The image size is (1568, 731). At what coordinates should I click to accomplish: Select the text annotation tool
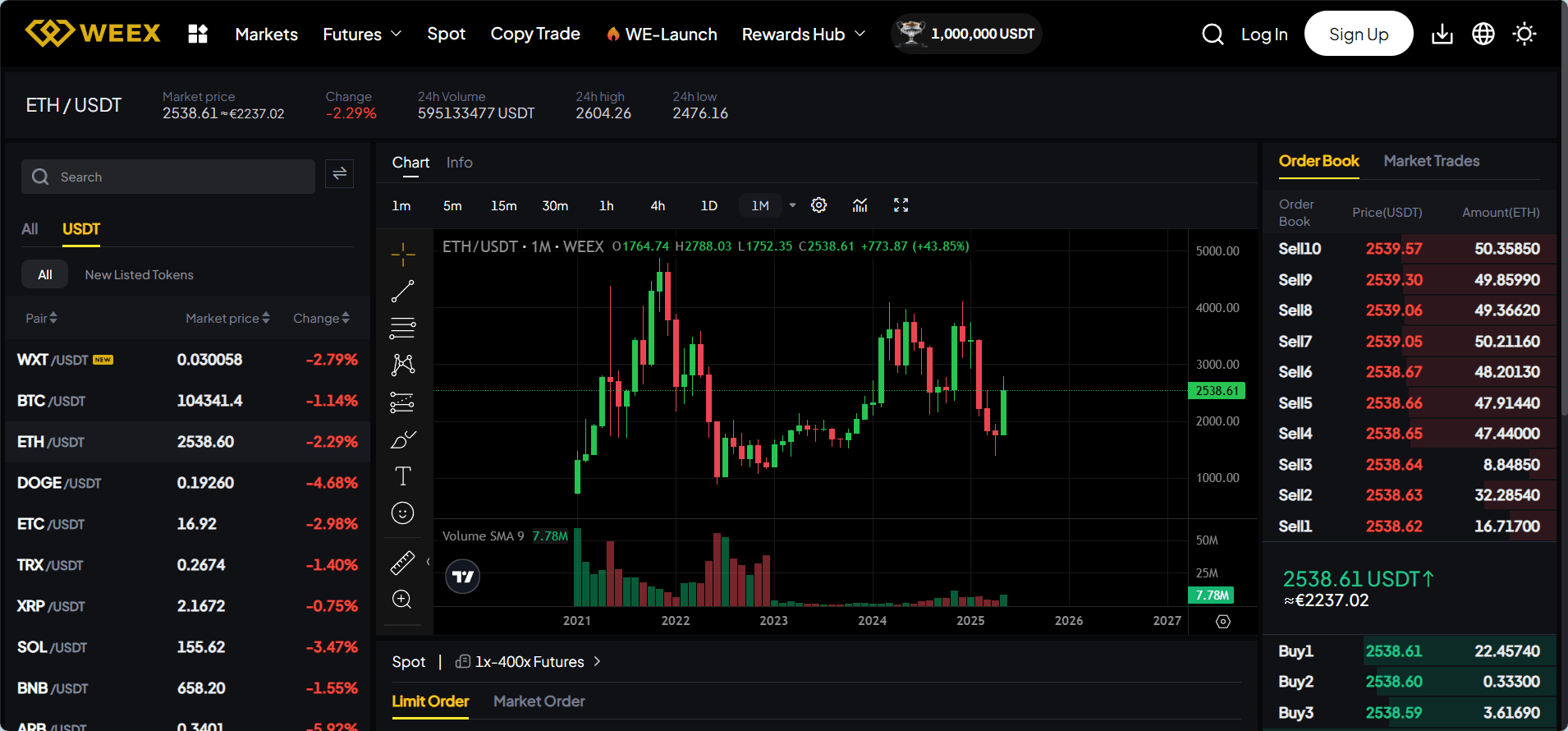coord(402,476)
